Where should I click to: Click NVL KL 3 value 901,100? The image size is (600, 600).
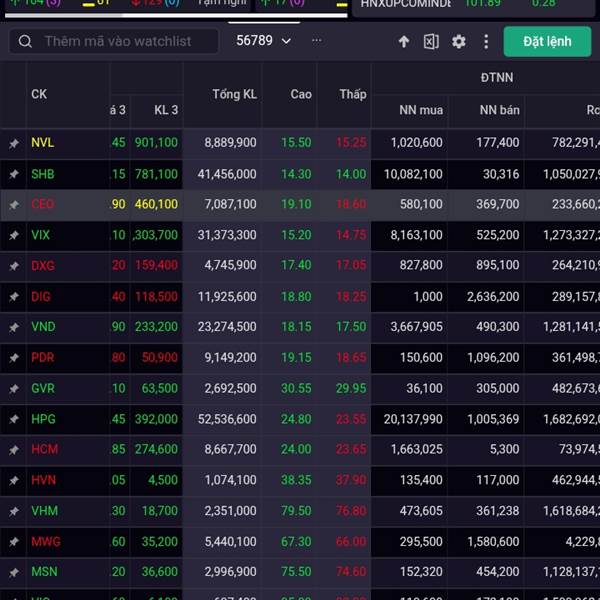[x=156, y=143]
